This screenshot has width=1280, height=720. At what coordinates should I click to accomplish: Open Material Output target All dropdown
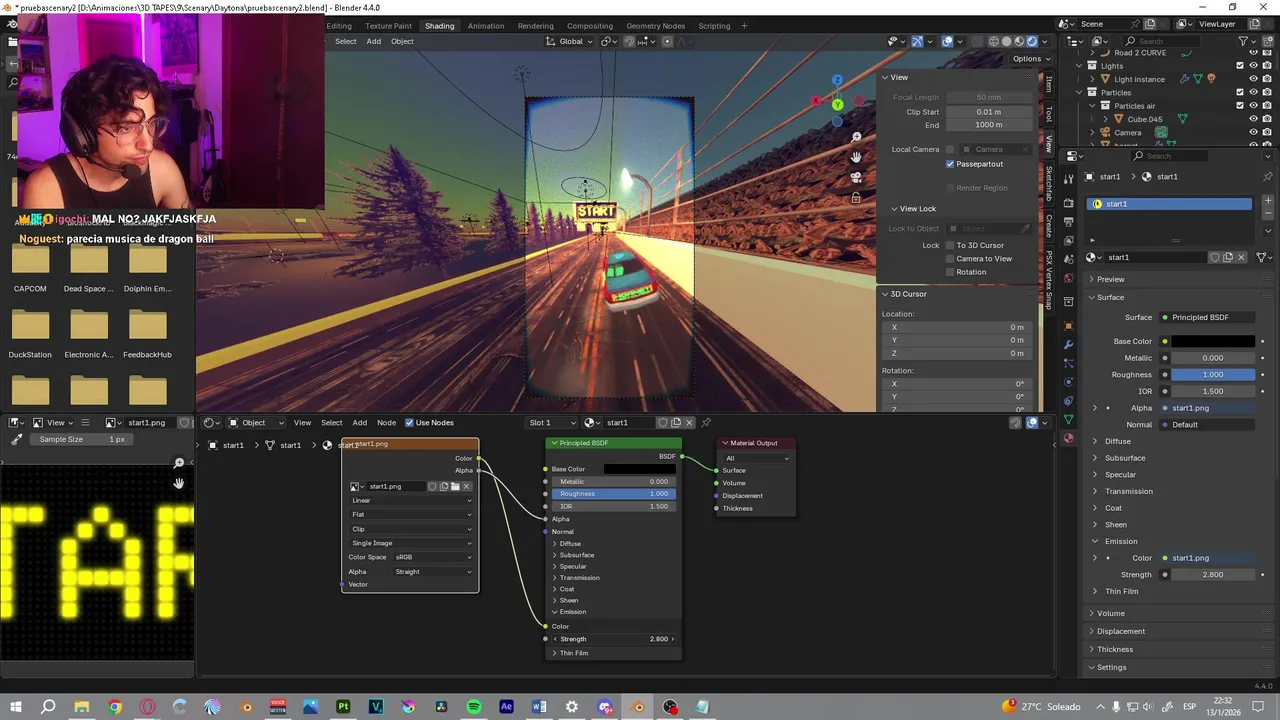[x=757, y=458]
